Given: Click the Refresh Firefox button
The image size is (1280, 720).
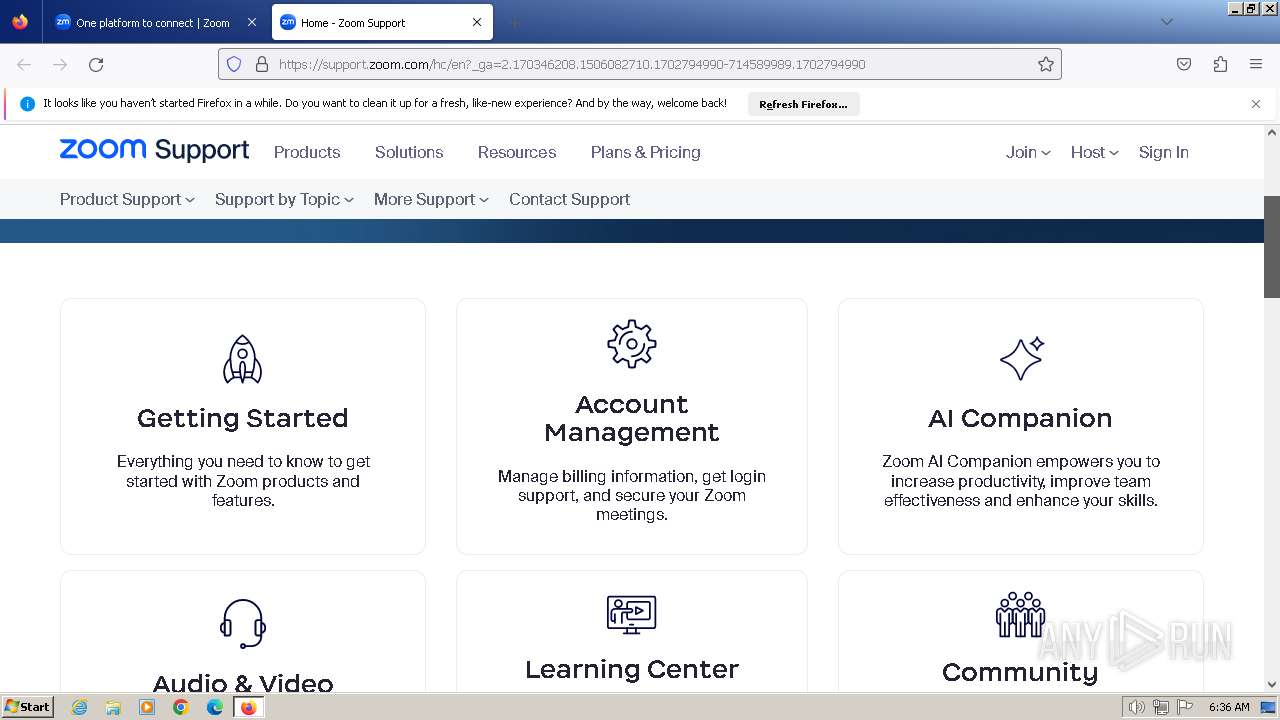Looking at the screenshot, I should 803,104.
